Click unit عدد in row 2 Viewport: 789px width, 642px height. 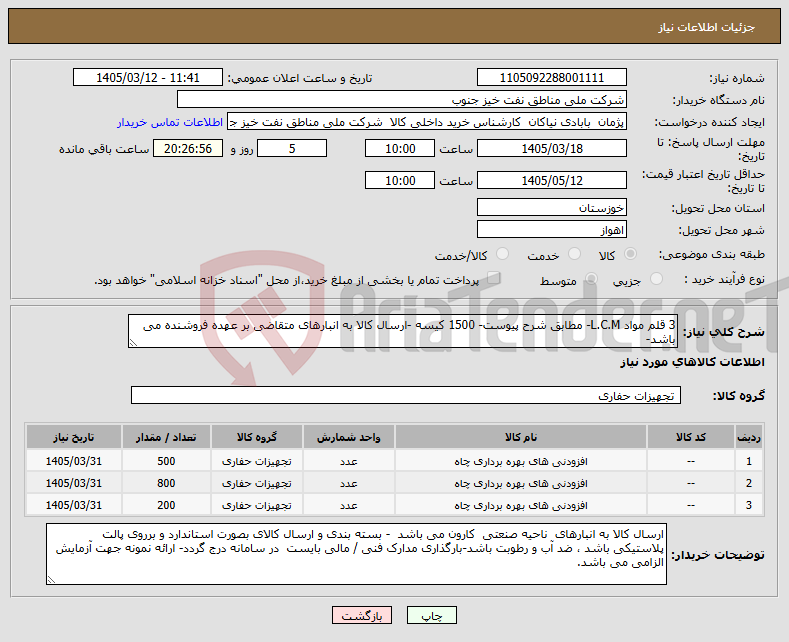pos(348,484)
